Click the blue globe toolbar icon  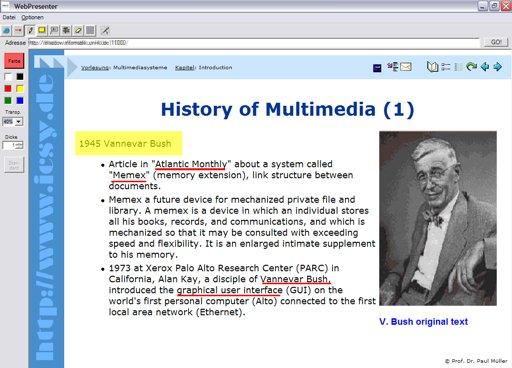[6, 31]
